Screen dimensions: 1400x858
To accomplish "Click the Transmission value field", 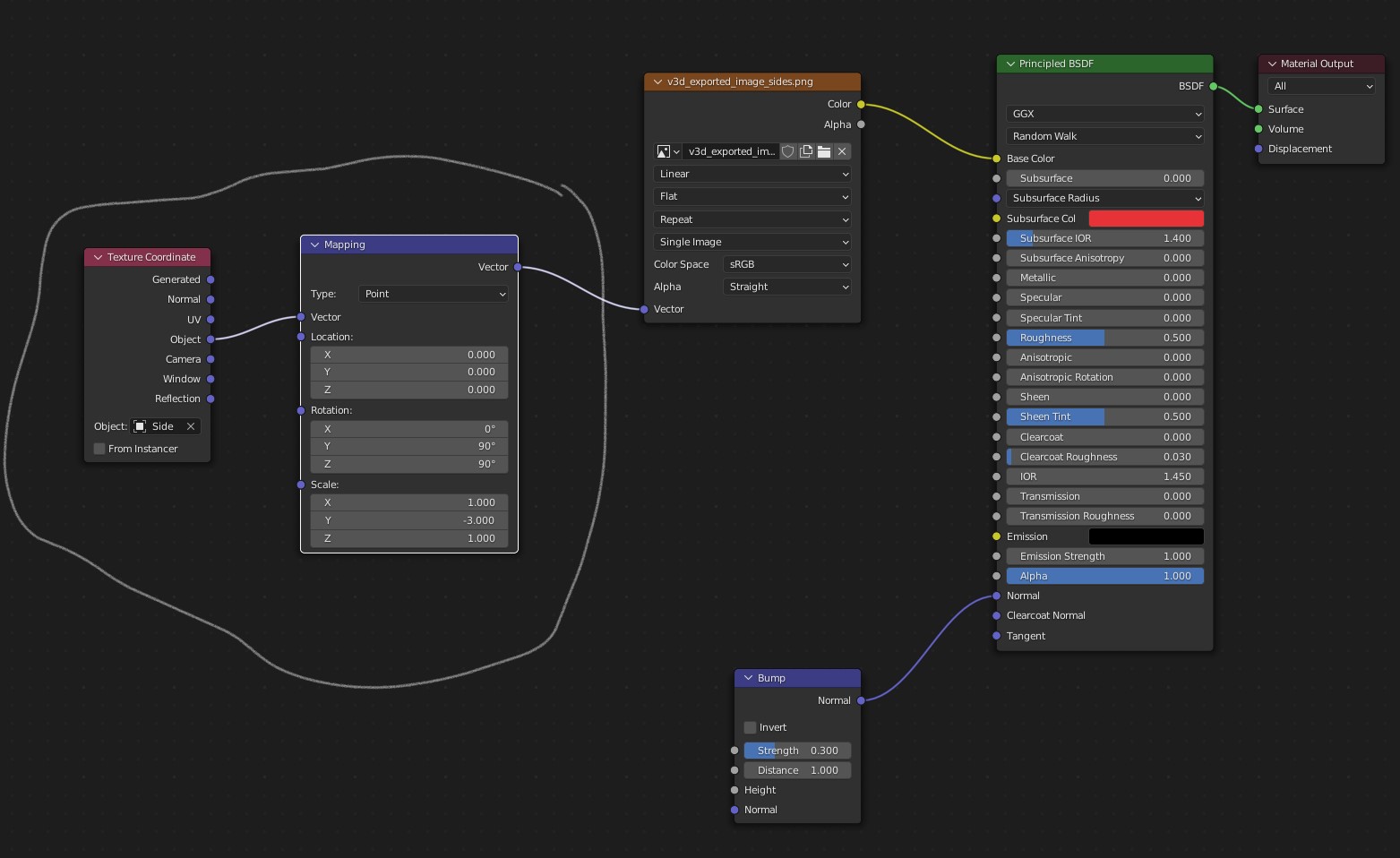I will tap(1105, 496).
